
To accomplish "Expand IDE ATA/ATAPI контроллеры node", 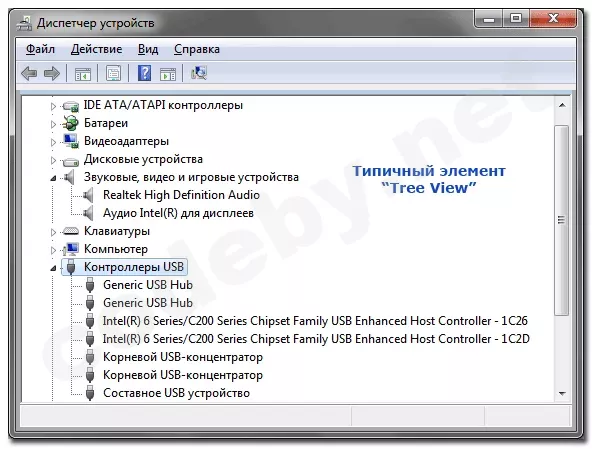I will 53,106.
